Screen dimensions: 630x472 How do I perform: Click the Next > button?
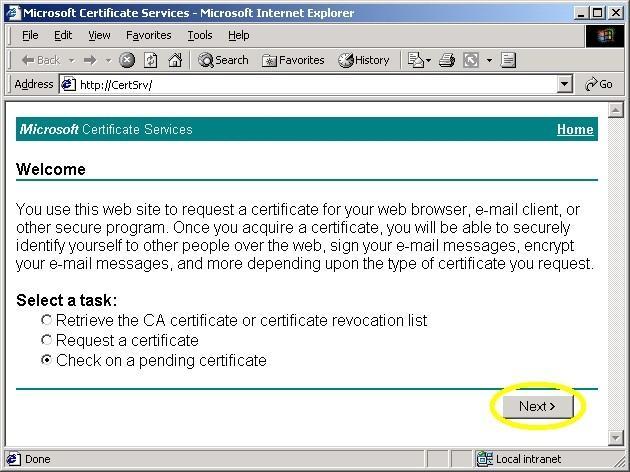click(538, 406)
